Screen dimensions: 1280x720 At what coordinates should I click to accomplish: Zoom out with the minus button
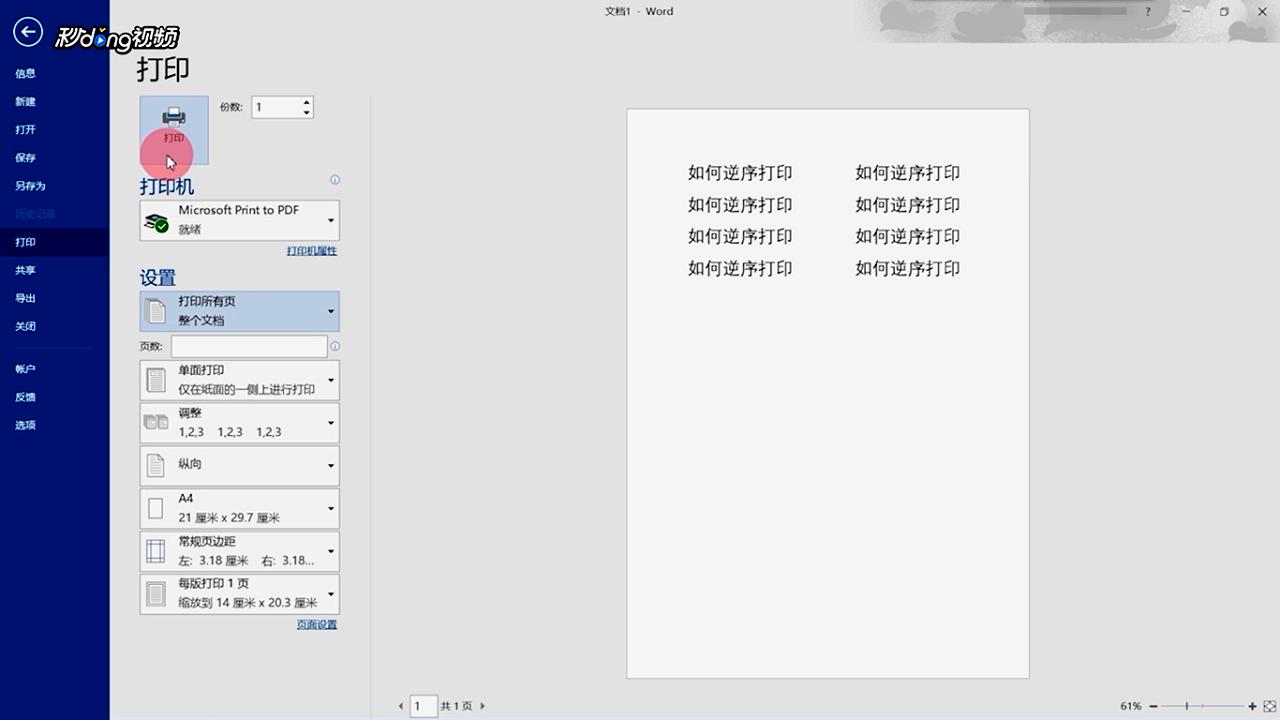(x=1153, y=706)
